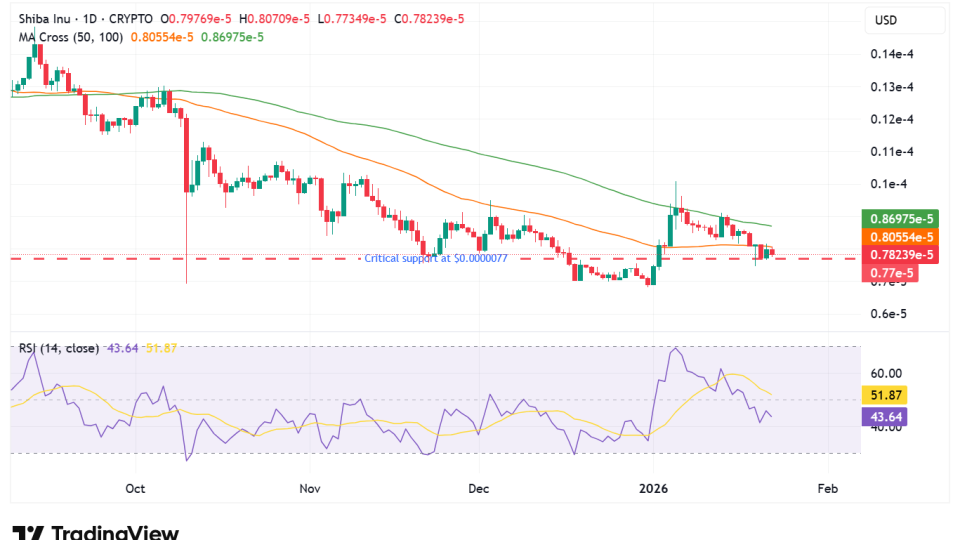Click the TradingView wordmark text
This screenshot has height=540, width=960.
114,533
